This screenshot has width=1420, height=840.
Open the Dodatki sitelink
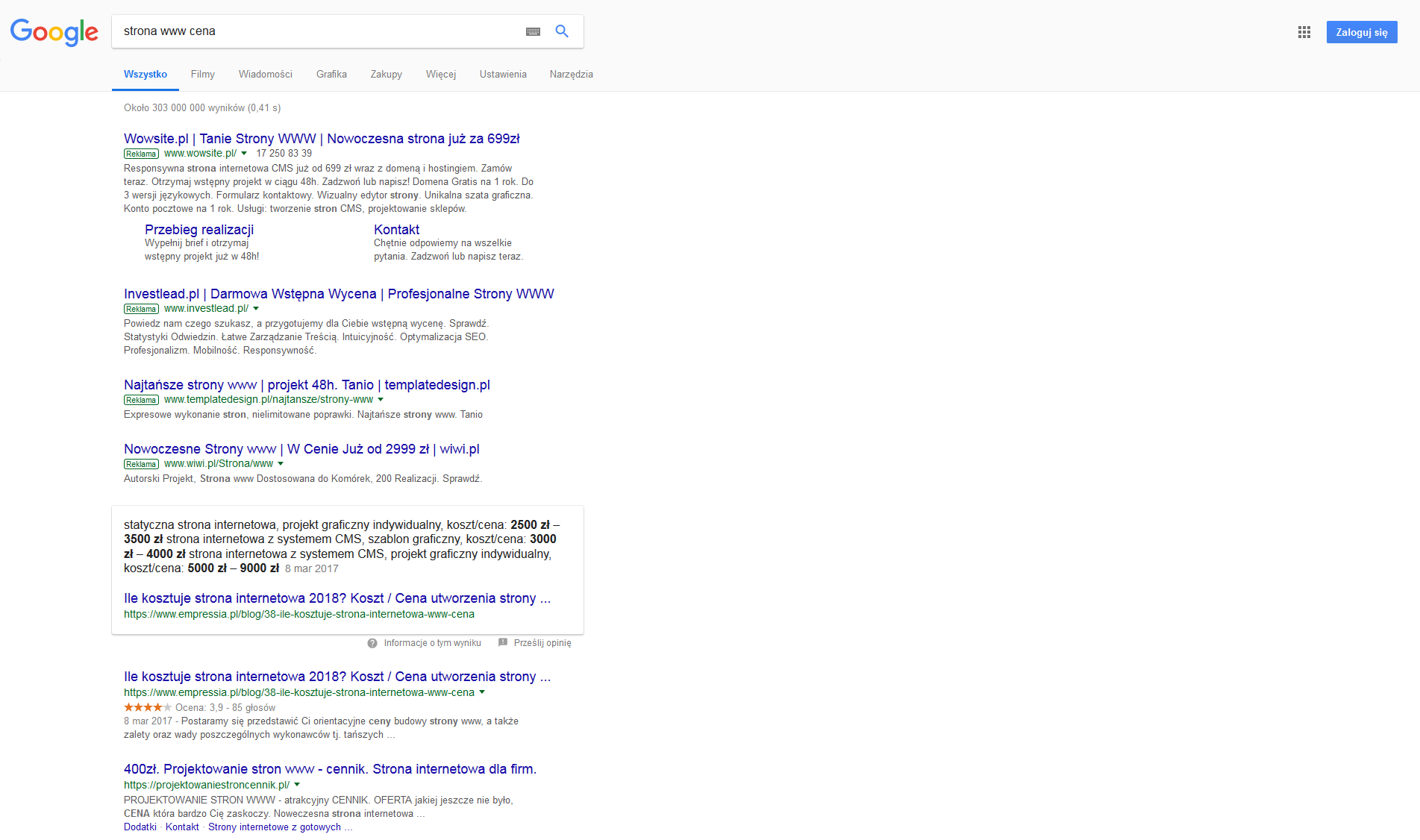[140, 827]
